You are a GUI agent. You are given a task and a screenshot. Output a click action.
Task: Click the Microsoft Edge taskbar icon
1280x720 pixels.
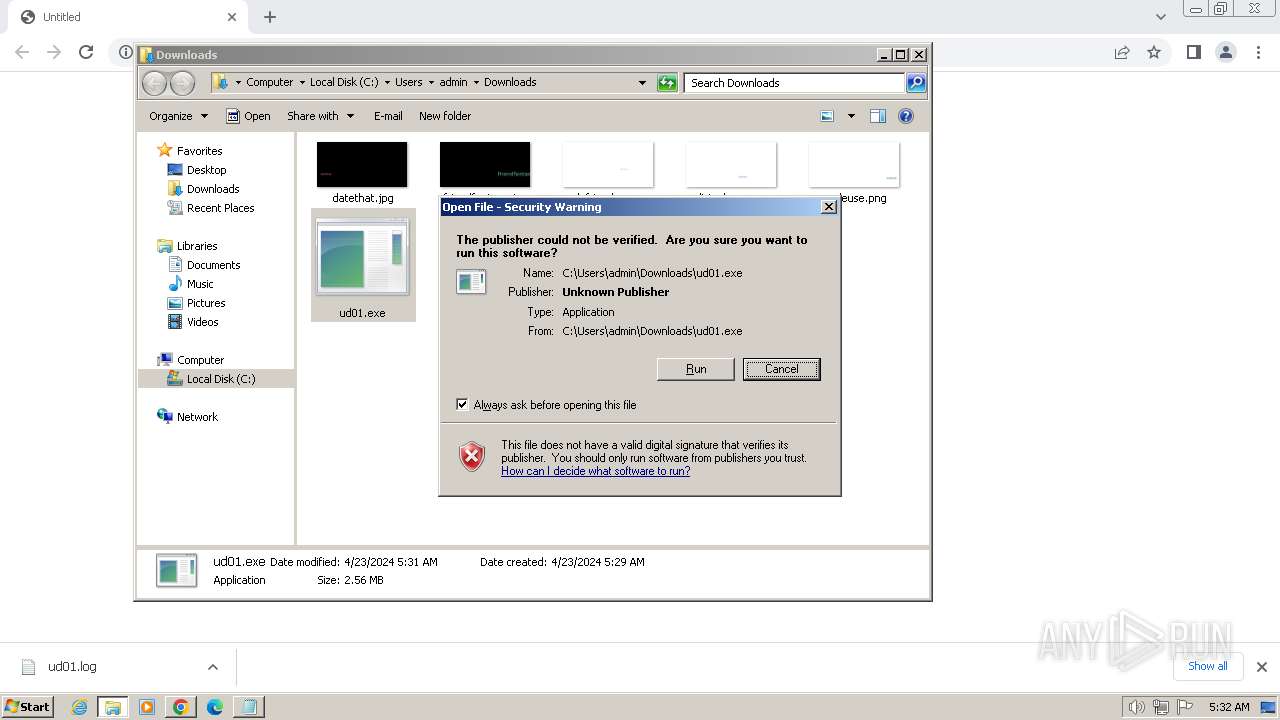coord(215,707)
